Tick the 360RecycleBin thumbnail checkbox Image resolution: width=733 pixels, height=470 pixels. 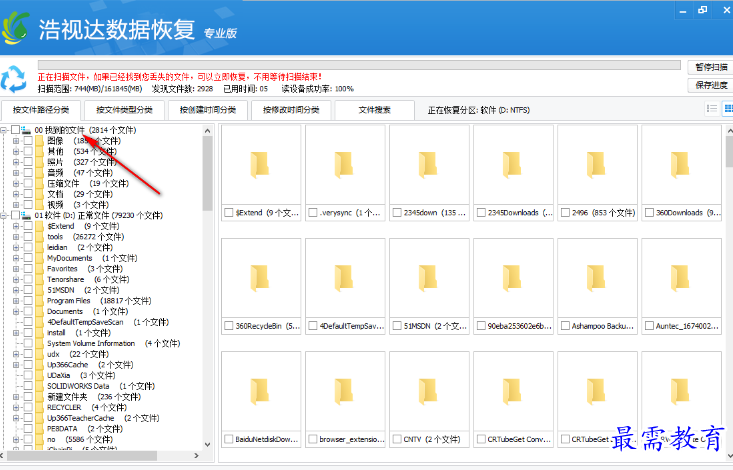229,326
